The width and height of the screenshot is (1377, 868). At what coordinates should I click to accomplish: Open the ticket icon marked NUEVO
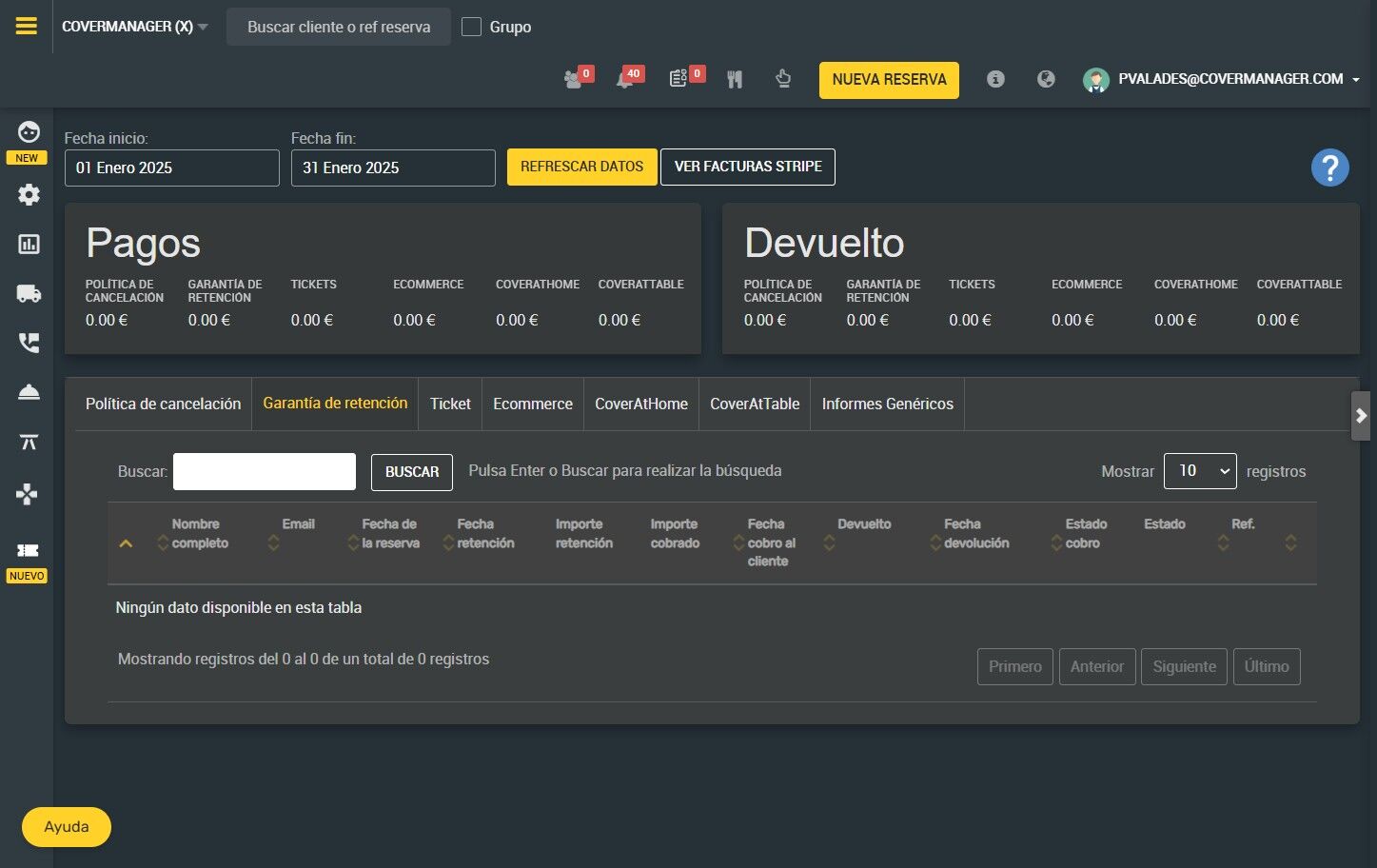pyautogui.click(x=28, y=551)
